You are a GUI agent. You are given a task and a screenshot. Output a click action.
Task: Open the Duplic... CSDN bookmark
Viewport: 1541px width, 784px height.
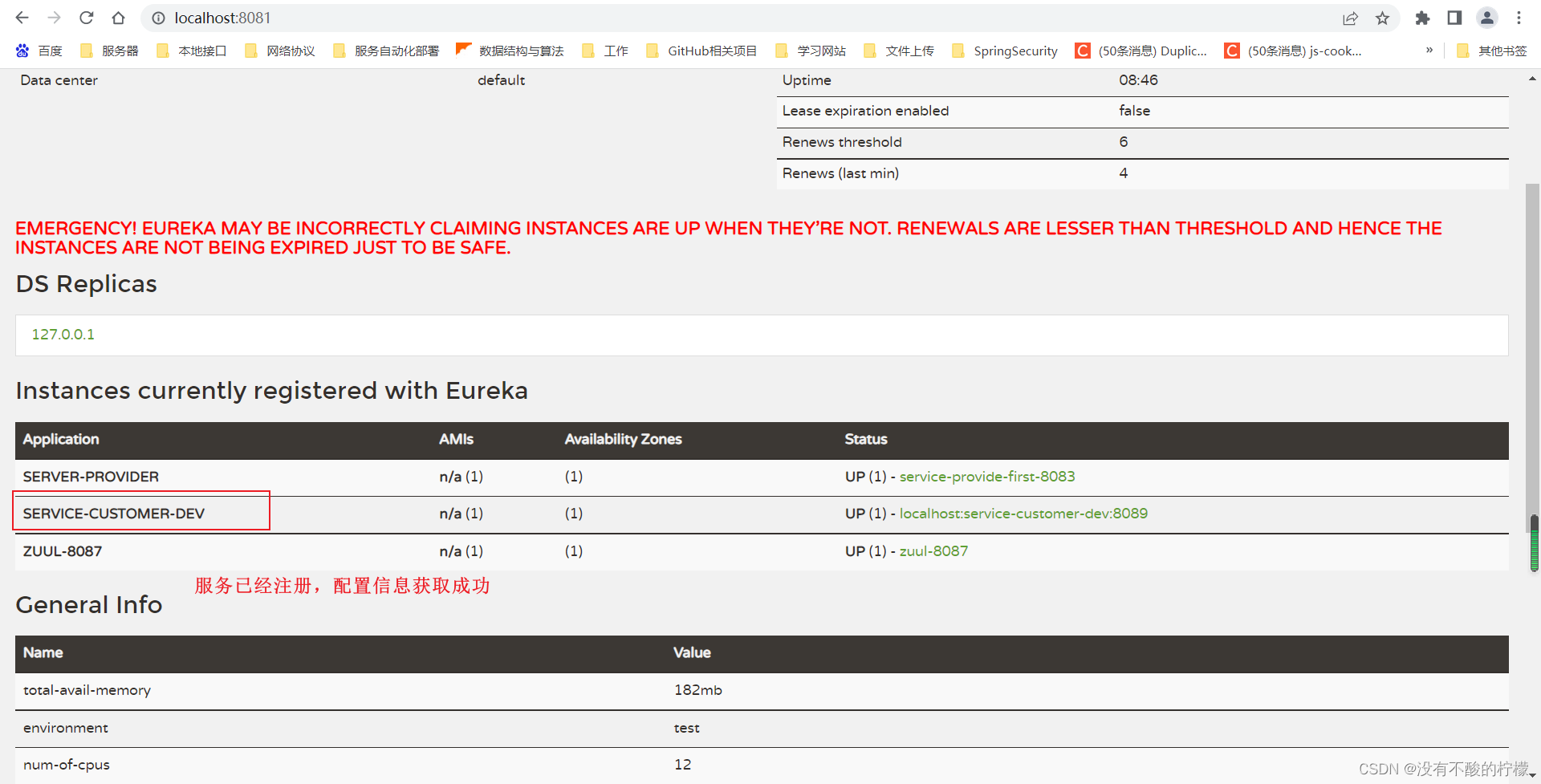click(x=1141, y=51)
